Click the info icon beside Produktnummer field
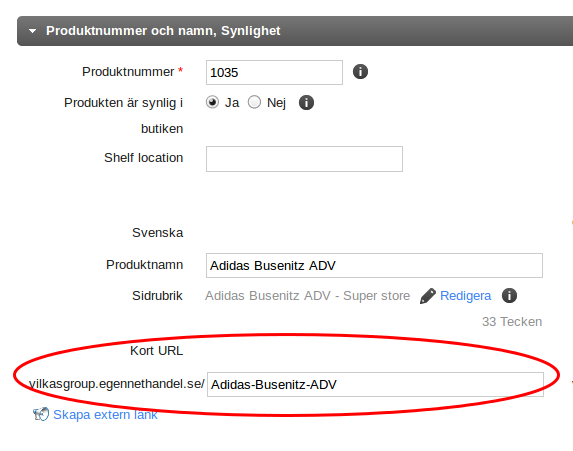573x451 pixels. [x=360, y=72]
